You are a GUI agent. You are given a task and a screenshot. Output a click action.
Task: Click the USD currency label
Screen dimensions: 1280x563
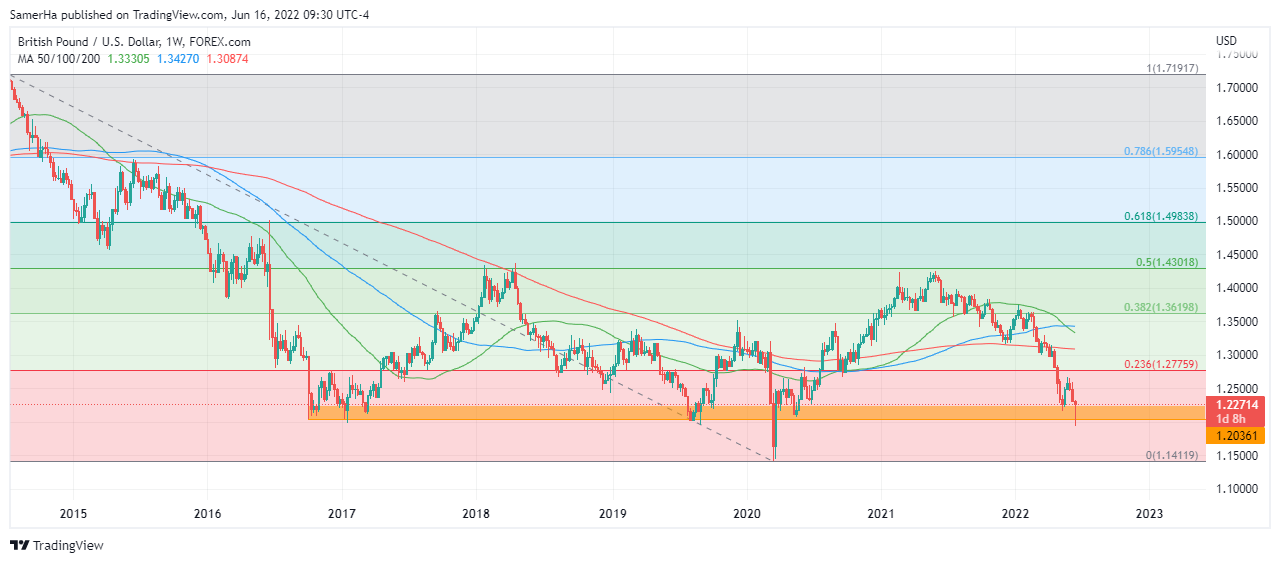(1226, 41)
